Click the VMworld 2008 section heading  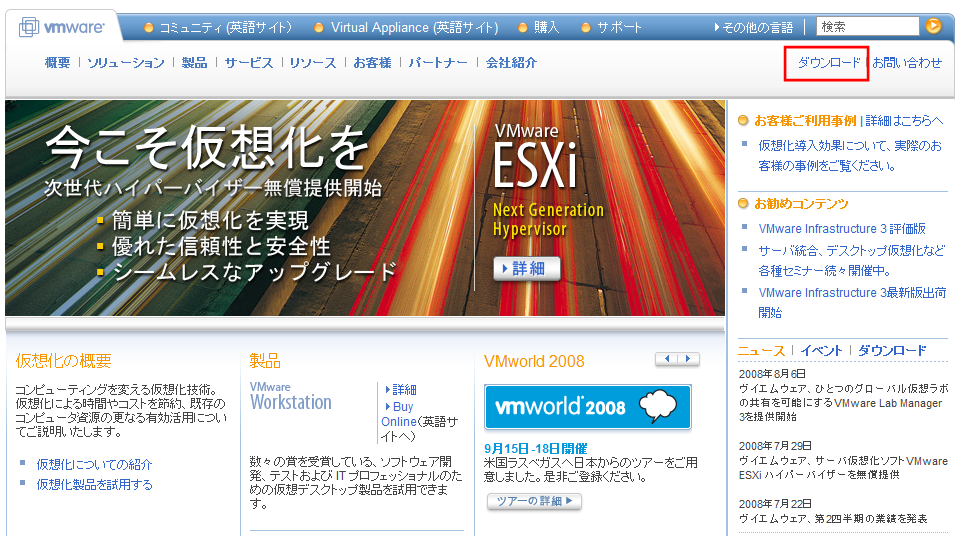point(534,361)
